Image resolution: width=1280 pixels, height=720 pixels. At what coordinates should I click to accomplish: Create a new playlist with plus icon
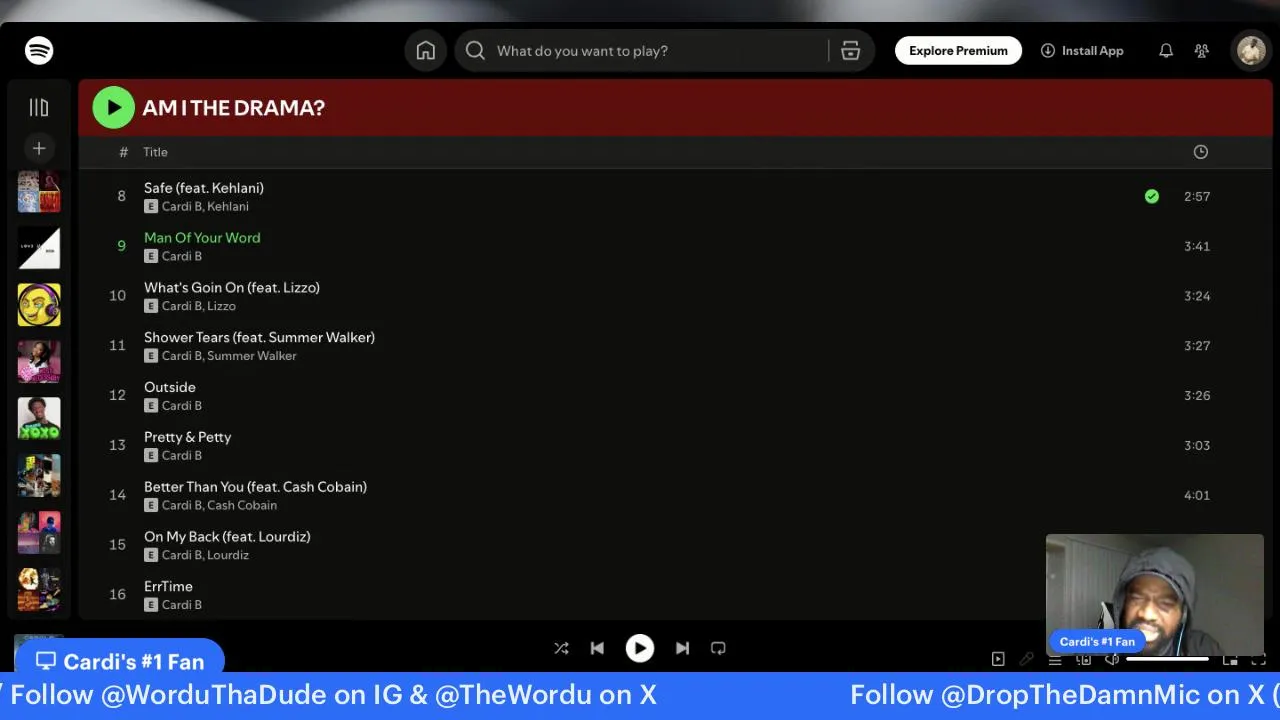[39, 148]
